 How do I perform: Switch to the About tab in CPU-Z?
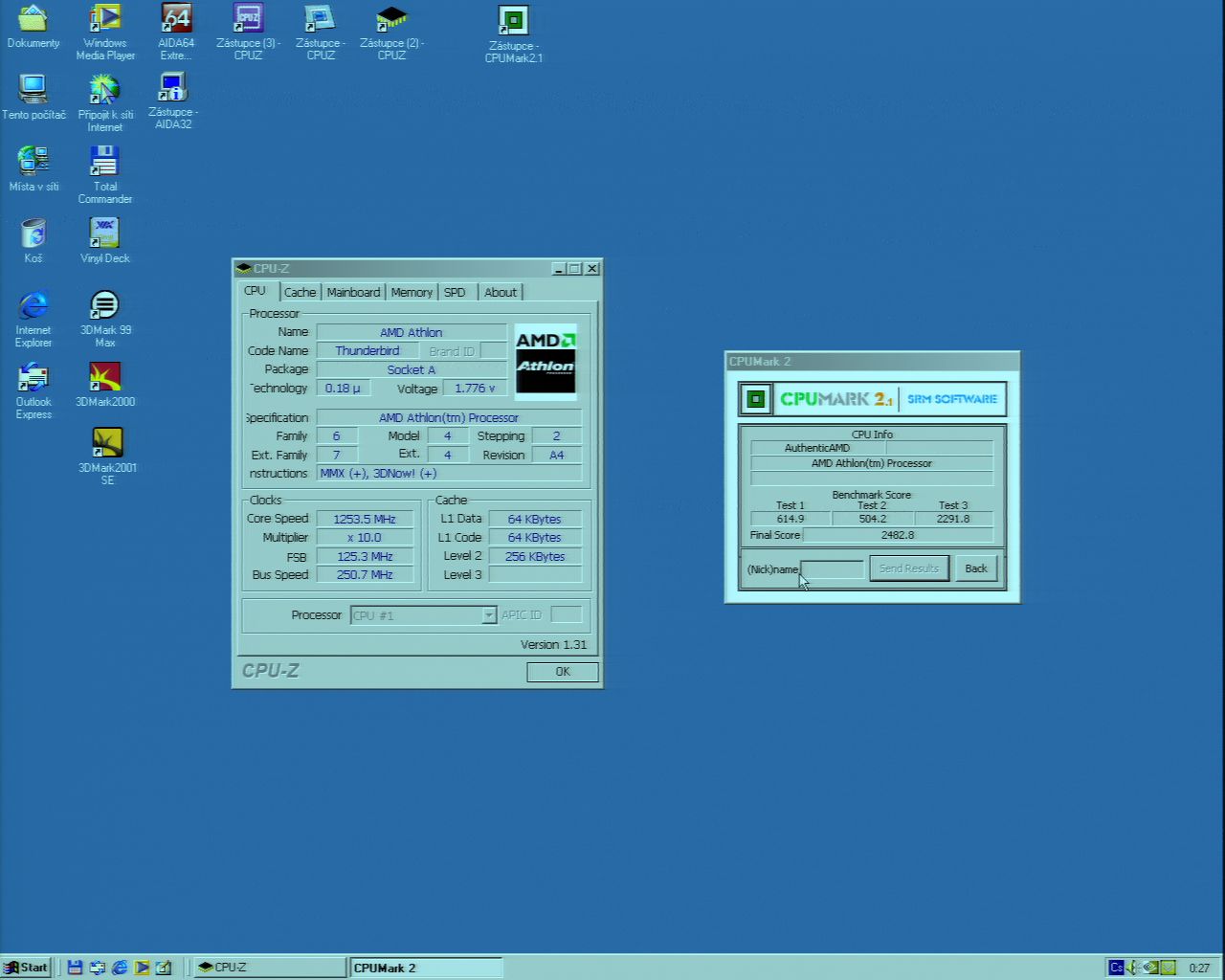[x=500, y=293]
